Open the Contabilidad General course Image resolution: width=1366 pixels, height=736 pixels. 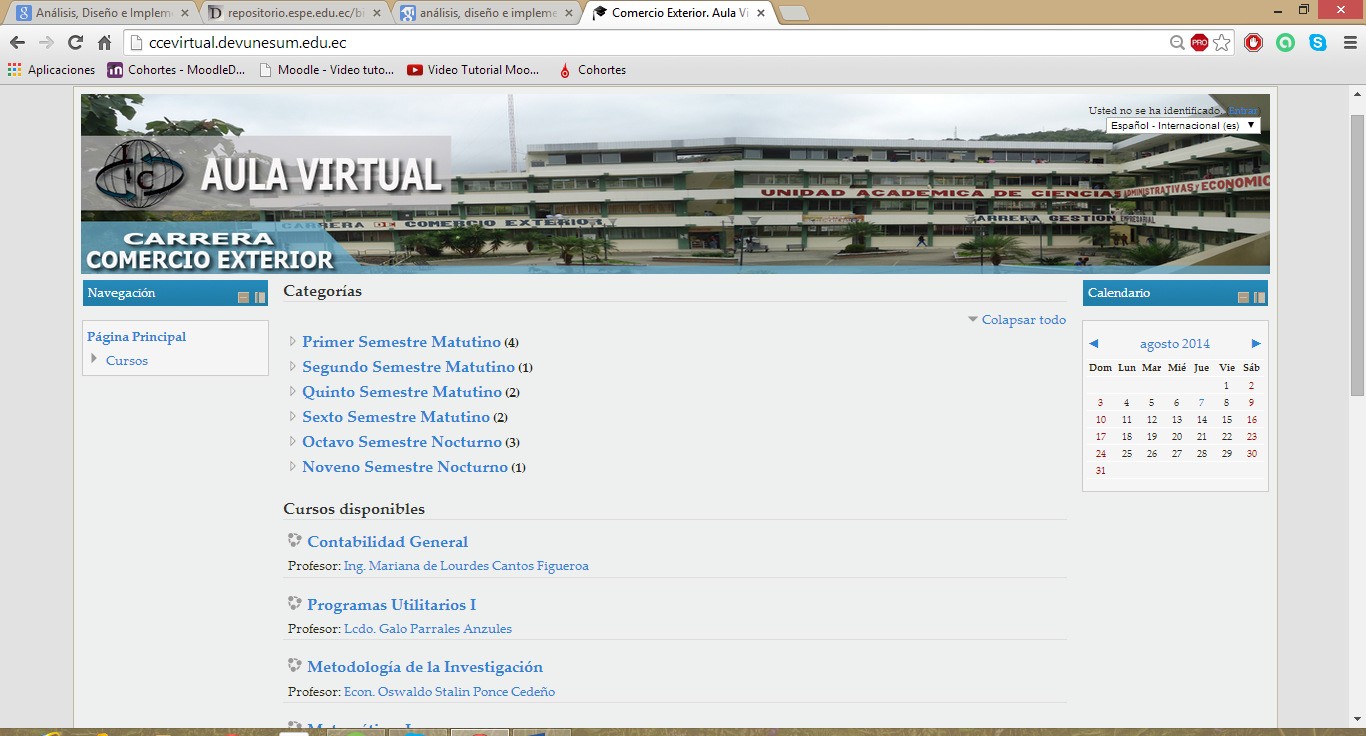[x=387, y=542]
